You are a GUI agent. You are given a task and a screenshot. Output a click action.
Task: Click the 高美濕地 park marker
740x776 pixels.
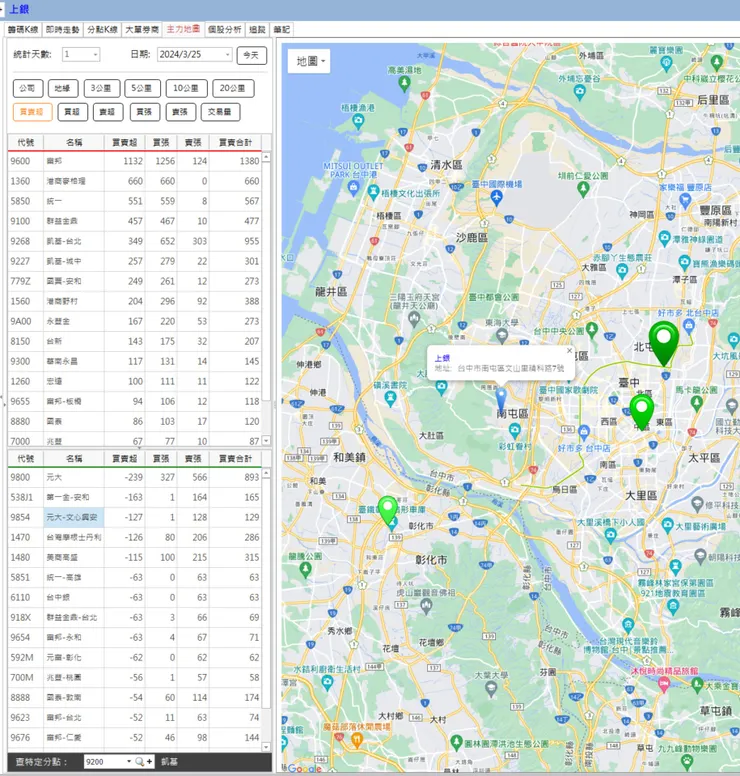point(404,84)
